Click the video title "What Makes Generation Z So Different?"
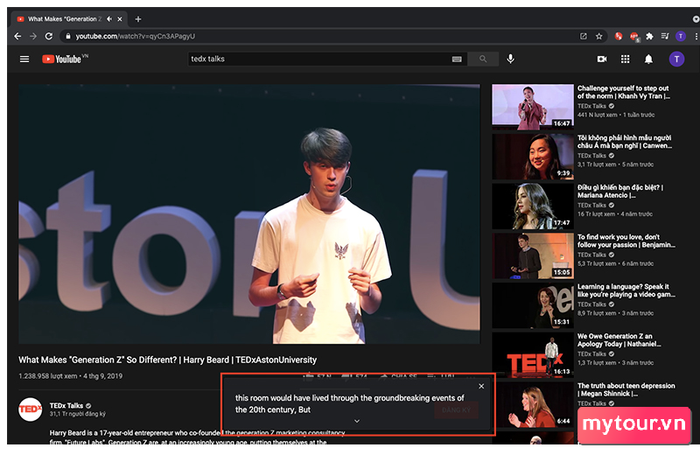The image size is (700, 455). (167, 360)
